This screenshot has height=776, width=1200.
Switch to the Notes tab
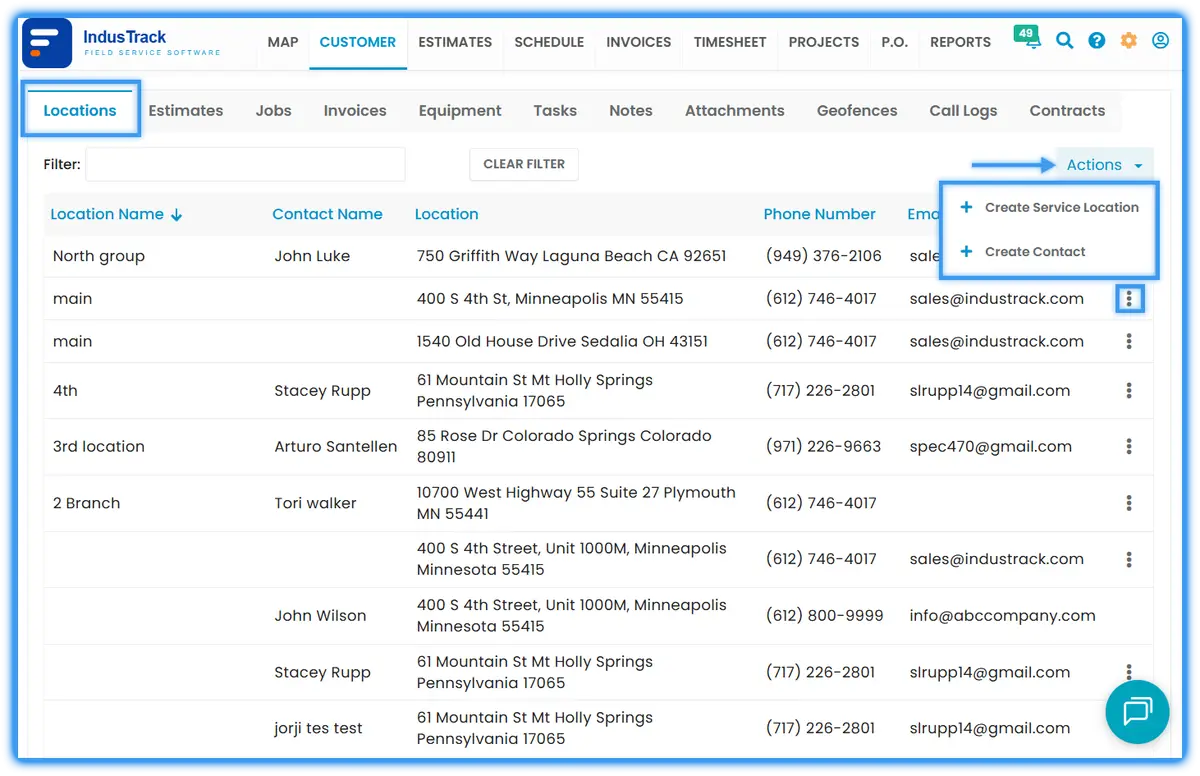(631, 111)
